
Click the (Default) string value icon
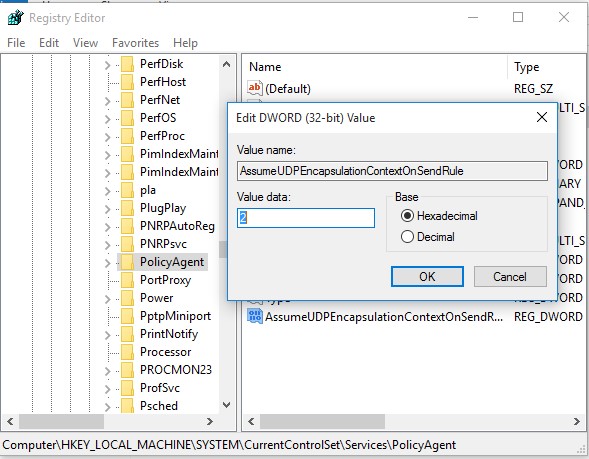click(x=254, y=89)
